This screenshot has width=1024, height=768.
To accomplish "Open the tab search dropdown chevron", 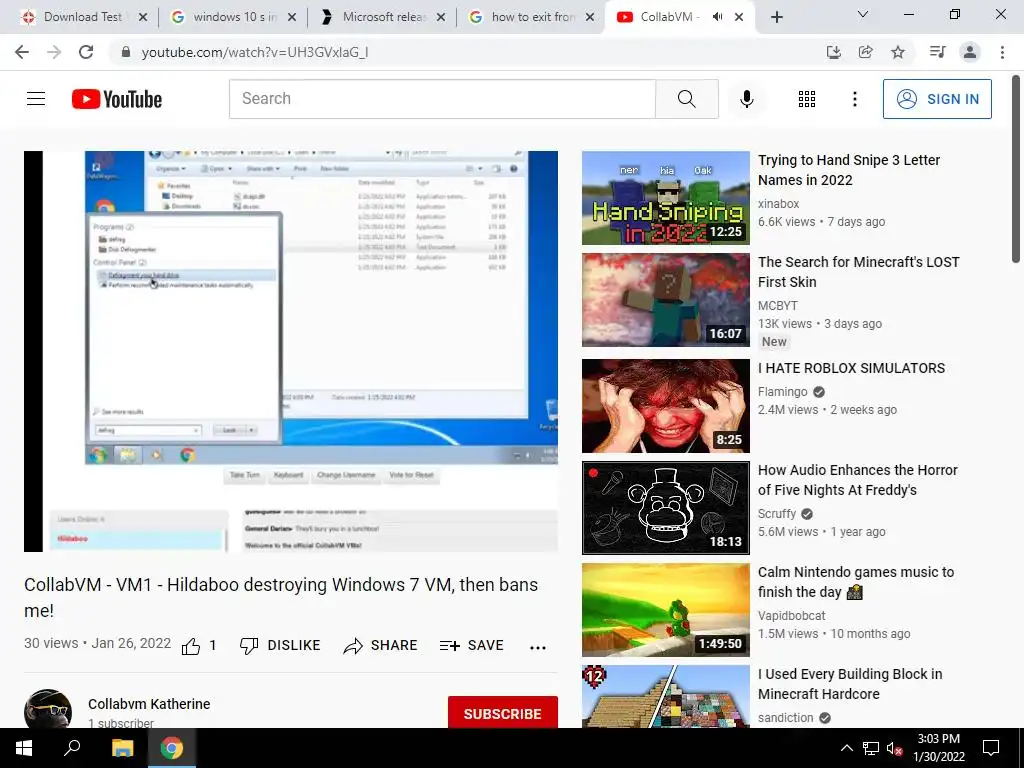I will (x=863, y=14).
